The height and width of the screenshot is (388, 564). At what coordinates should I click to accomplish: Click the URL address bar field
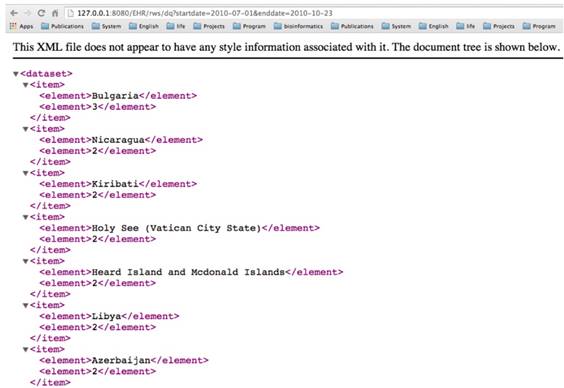tap(313, 13)
